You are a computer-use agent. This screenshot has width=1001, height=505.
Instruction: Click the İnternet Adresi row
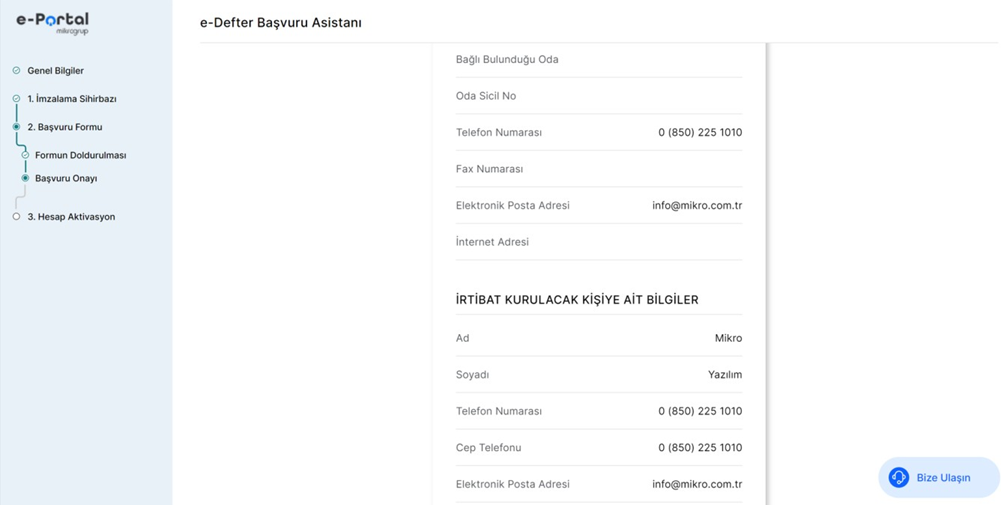pyautogui.click(x=598, y=242)
